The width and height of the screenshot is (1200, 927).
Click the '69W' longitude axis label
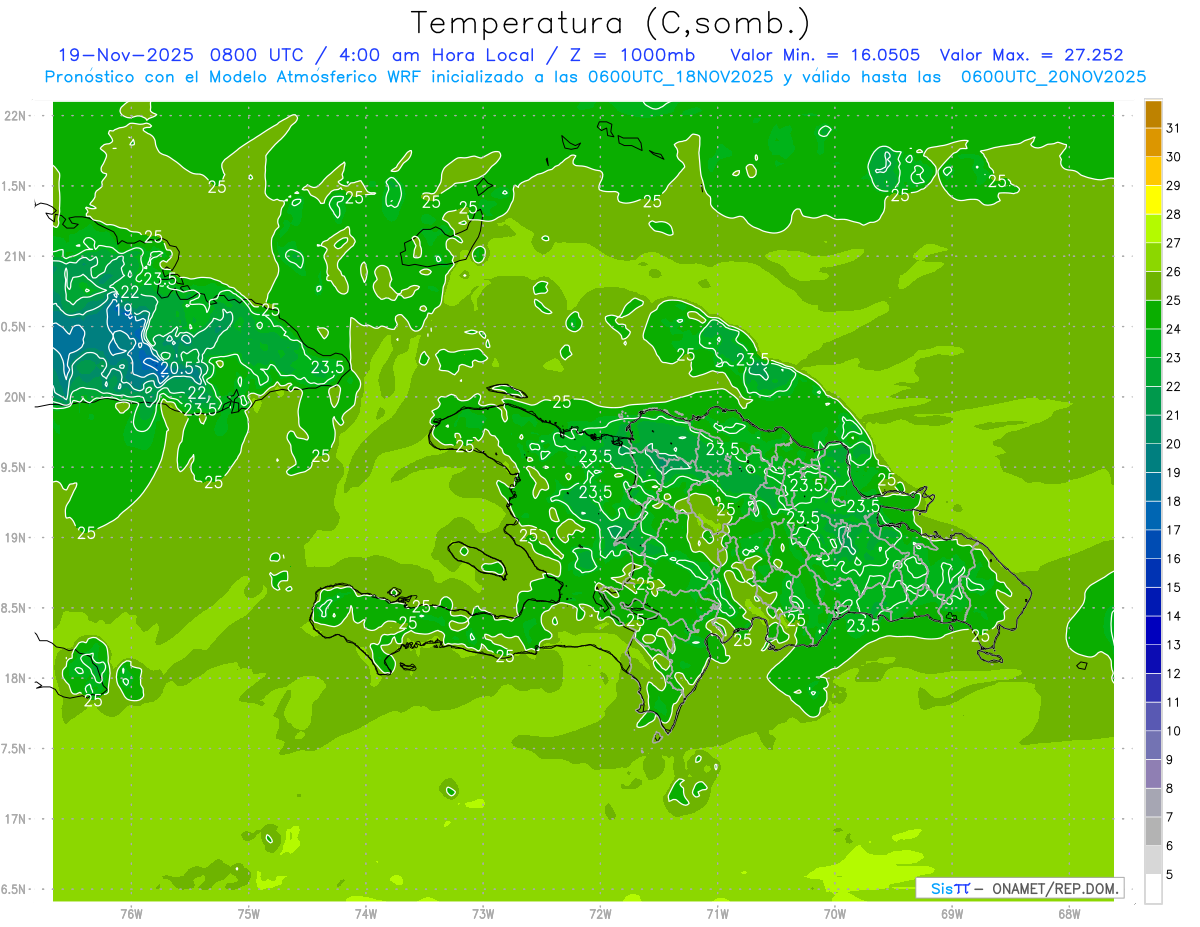952,914
